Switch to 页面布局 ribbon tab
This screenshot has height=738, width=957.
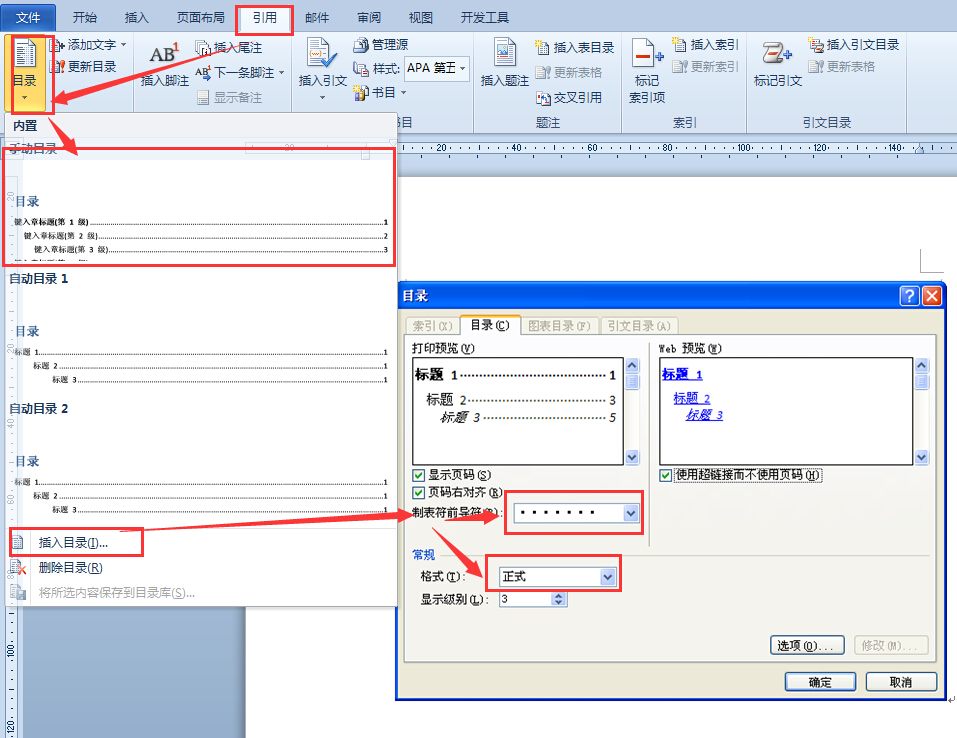coord(201,18)
